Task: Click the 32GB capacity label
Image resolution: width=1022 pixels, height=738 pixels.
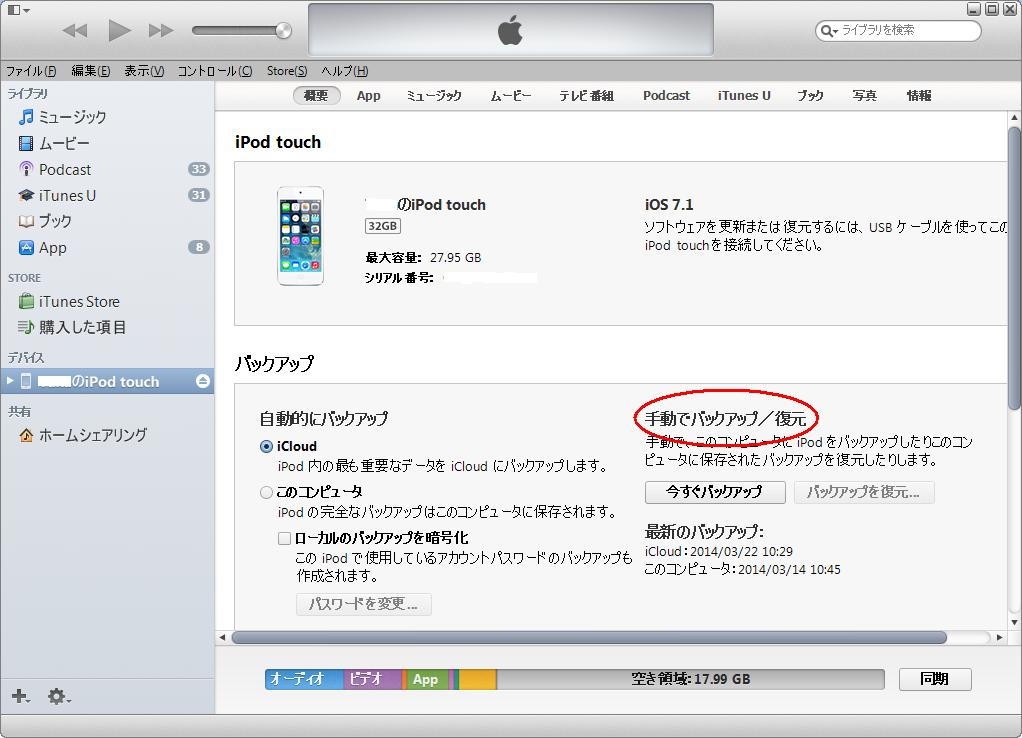Action: coord(383,226)
